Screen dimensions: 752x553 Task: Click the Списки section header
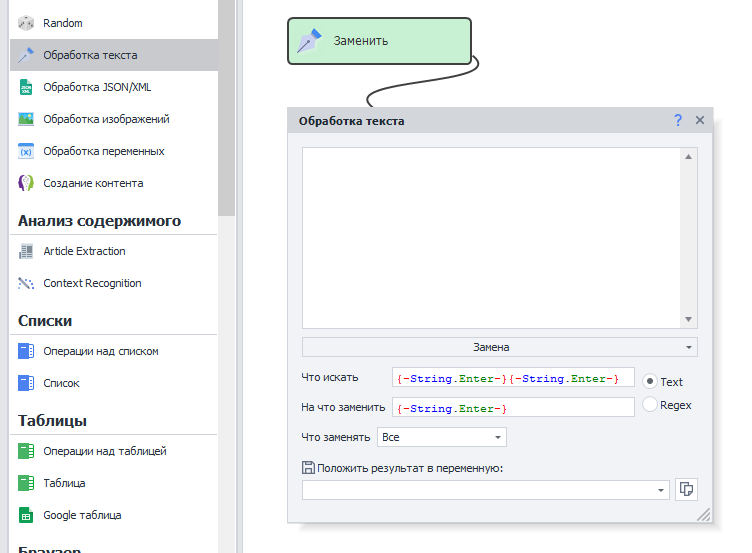tap(45, 321)
